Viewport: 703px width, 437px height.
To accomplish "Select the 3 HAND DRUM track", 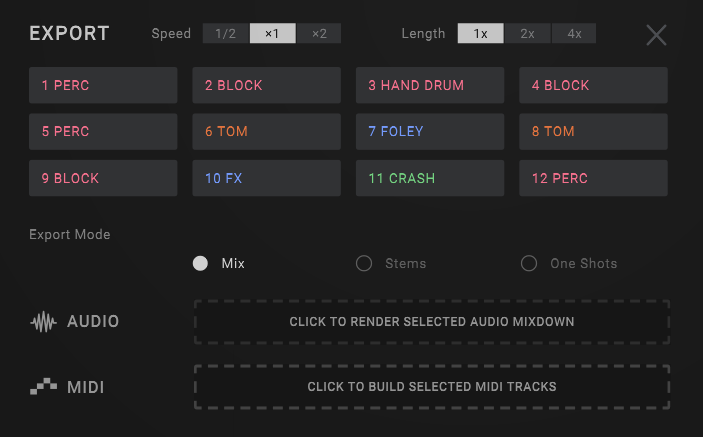I will click(x=430, y=86).
